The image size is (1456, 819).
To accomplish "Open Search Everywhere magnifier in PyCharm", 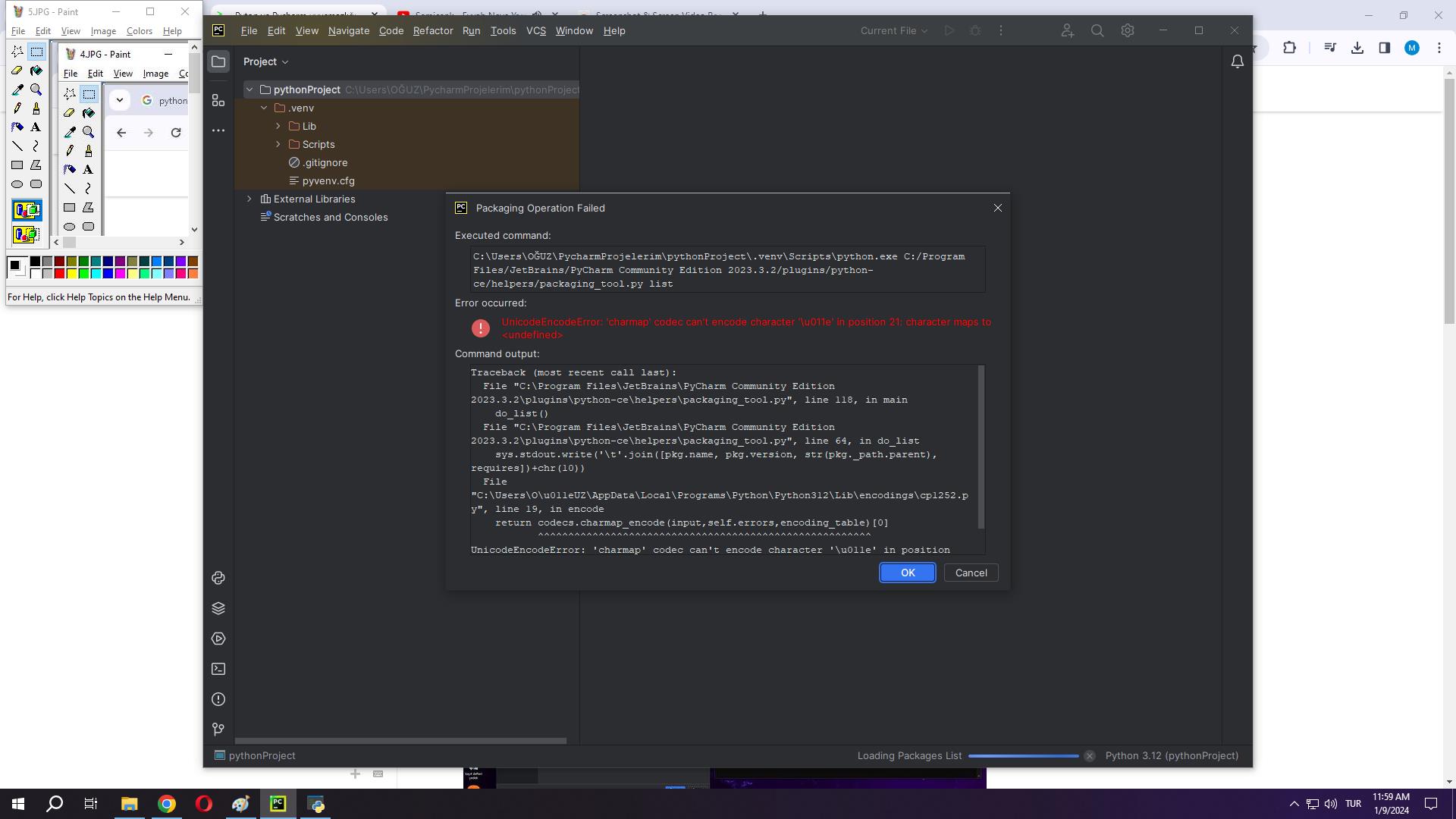I will pos(1097,30).
